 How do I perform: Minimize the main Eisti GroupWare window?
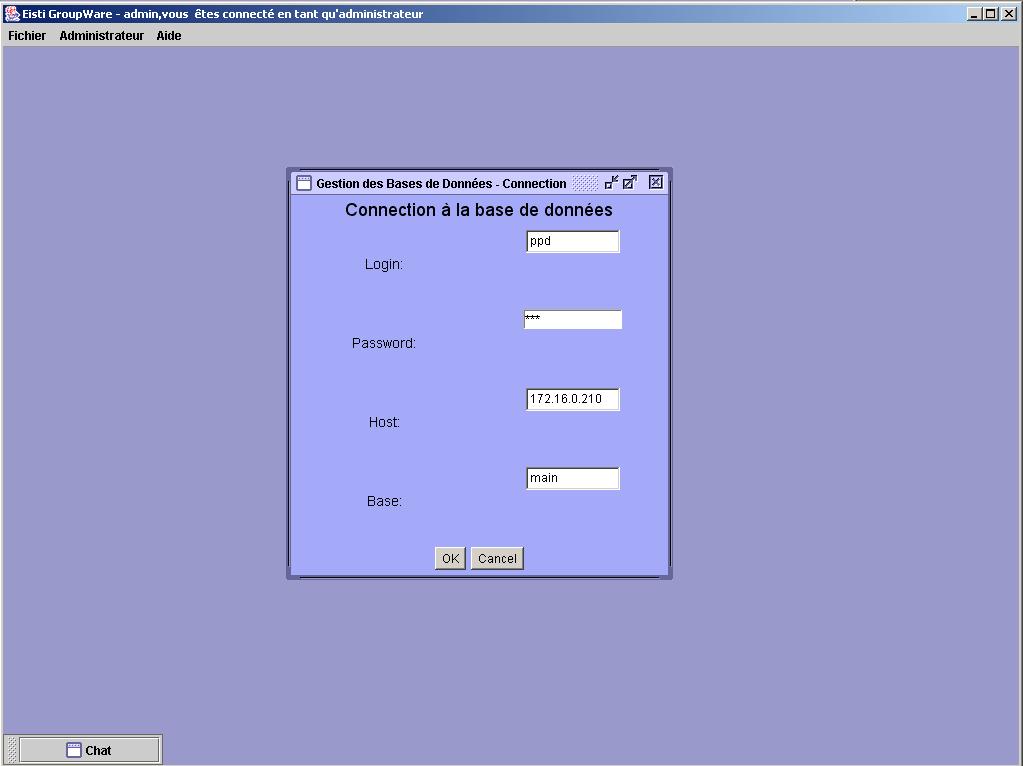coord(975,14)
